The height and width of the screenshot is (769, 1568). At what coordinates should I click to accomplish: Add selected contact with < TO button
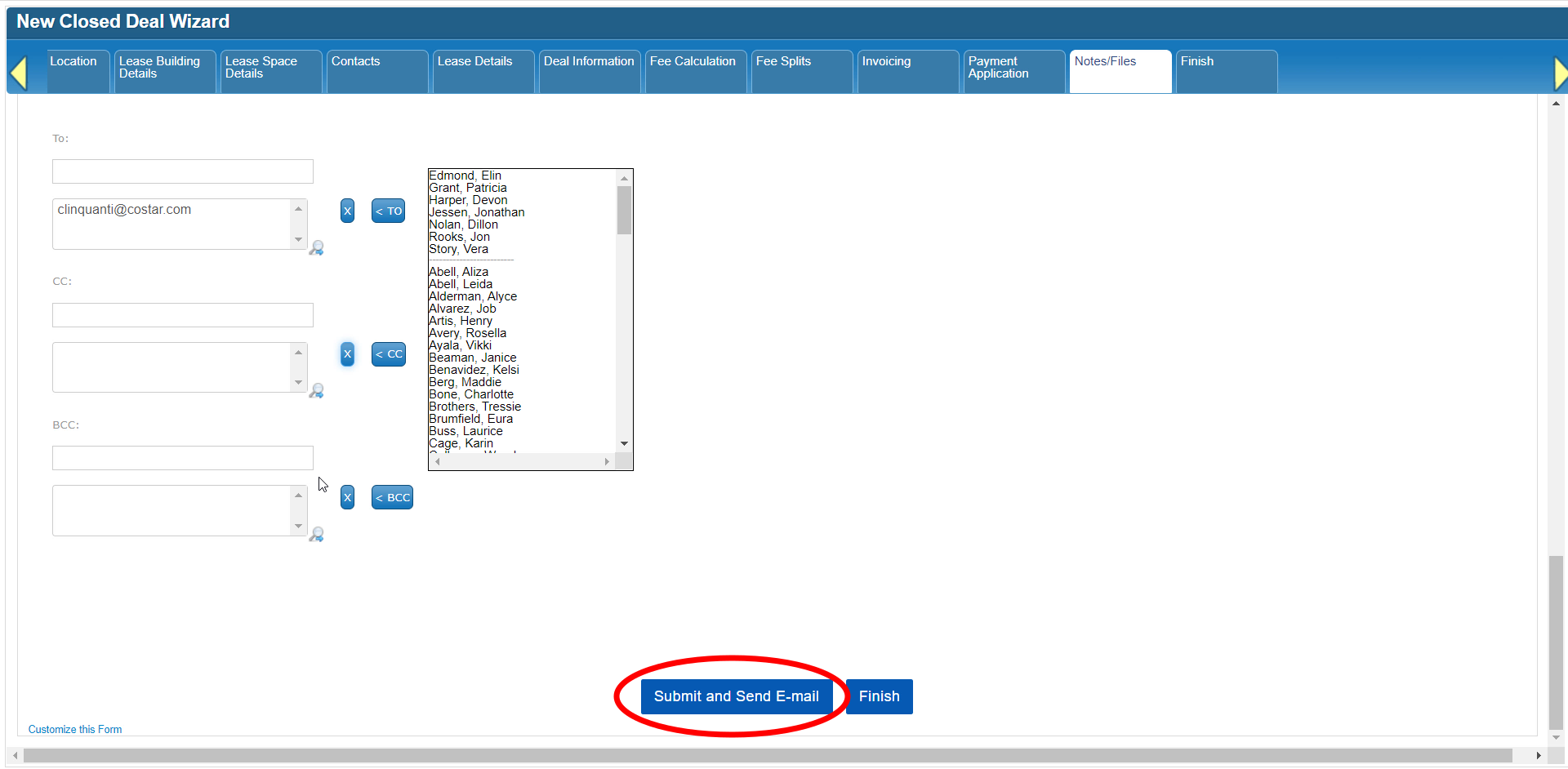(389, 211)
